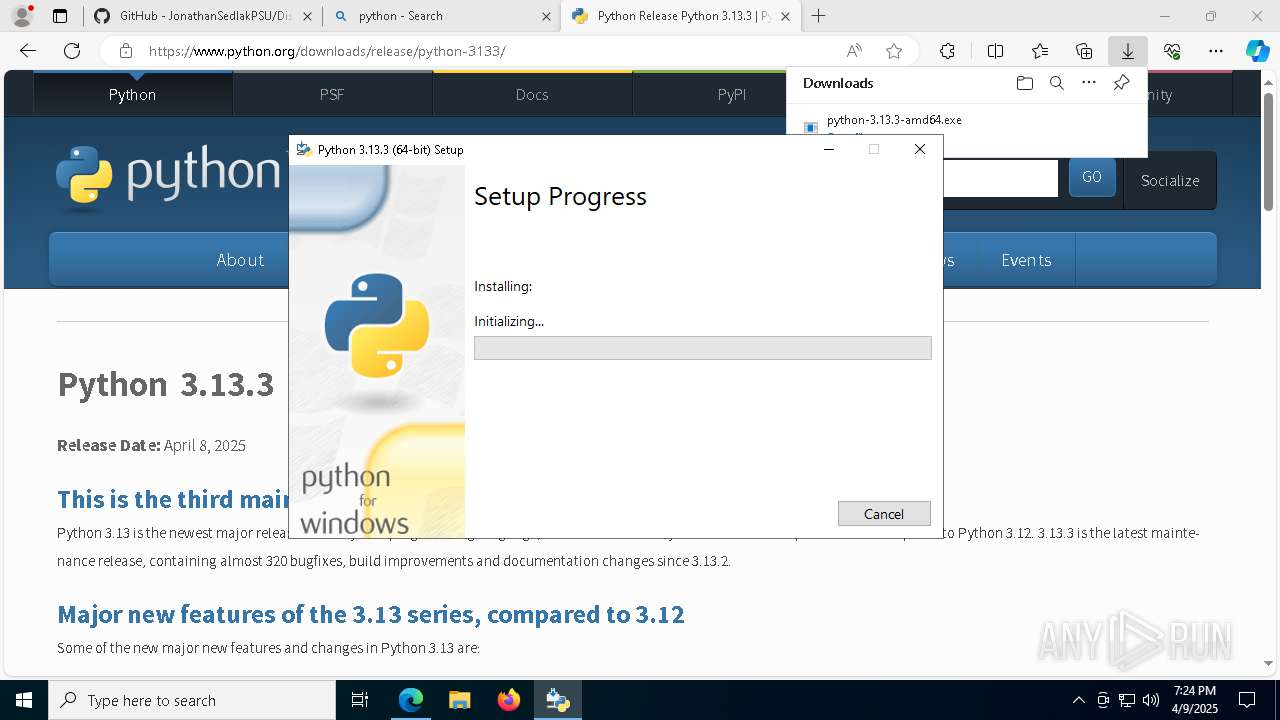Open Task View on the taskbar
The width and height of the screenshot is (1280, 720).
[x=360, y=700]
